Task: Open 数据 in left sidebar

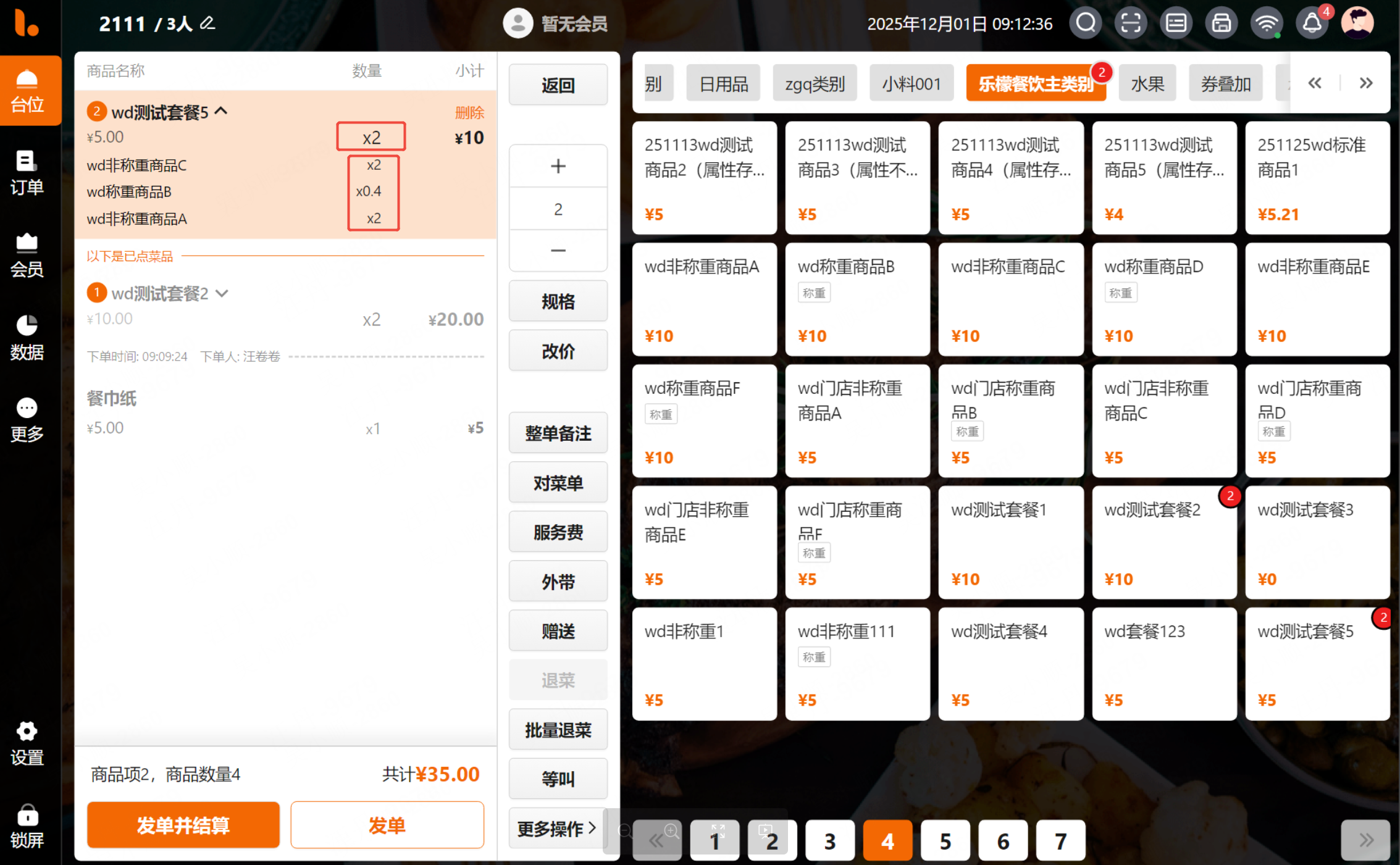Action: [27, 337]
